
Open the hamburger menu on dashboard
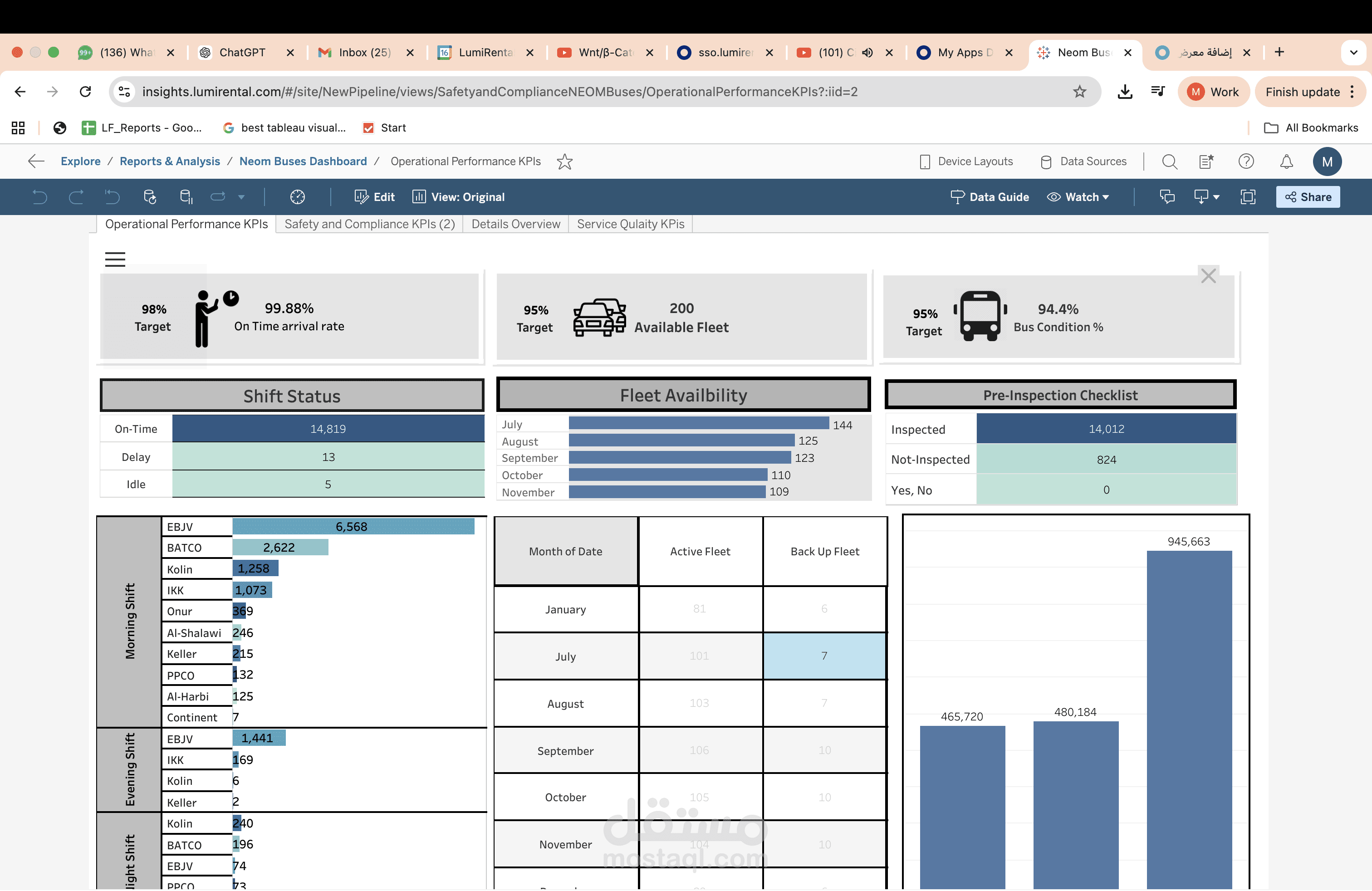coord(115,259)
